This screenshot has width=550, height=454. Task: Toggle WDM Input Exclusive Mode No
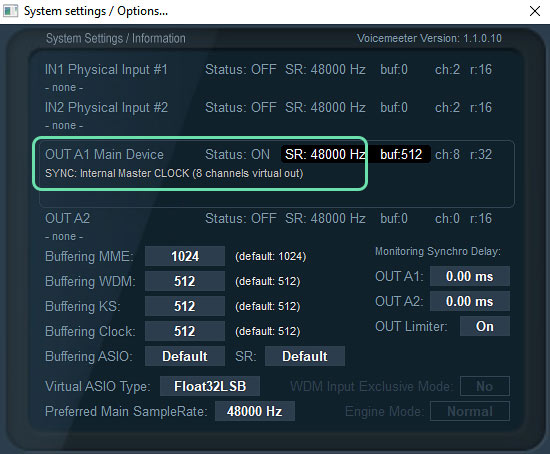click(485, 386)
